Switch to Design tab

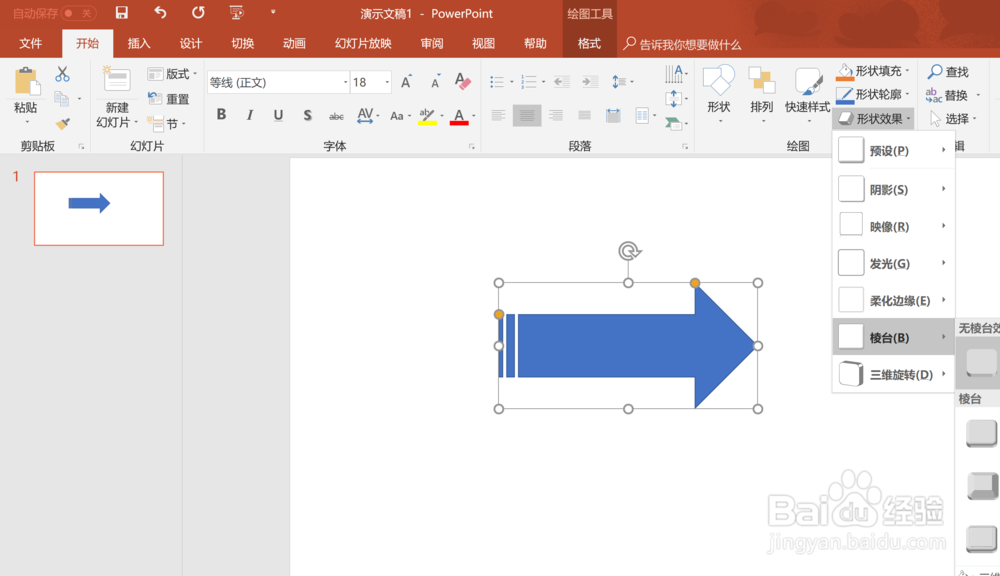[x=190, y=43]
